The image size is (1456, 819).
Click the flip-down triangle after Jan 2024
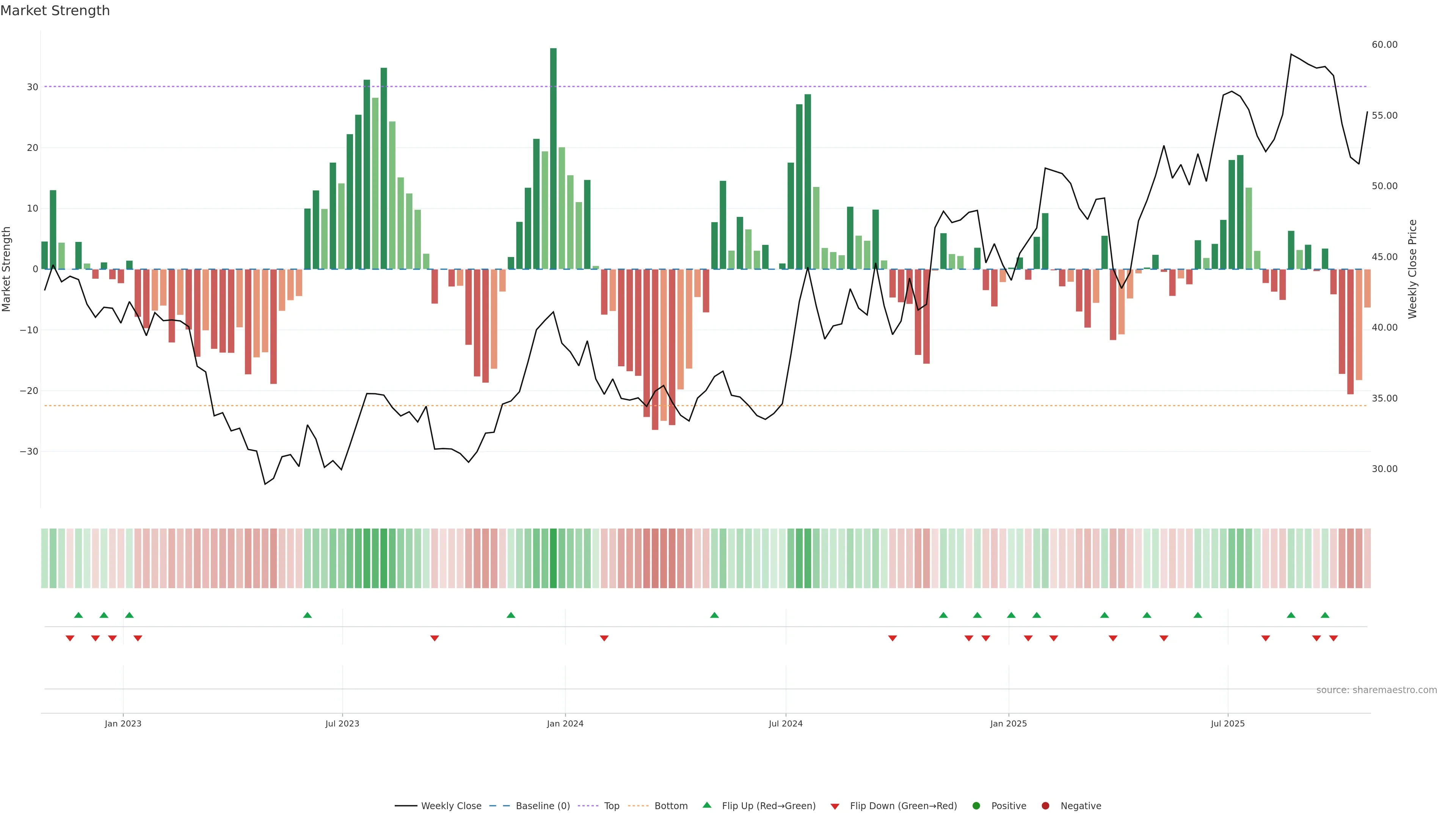coord(604,638)
